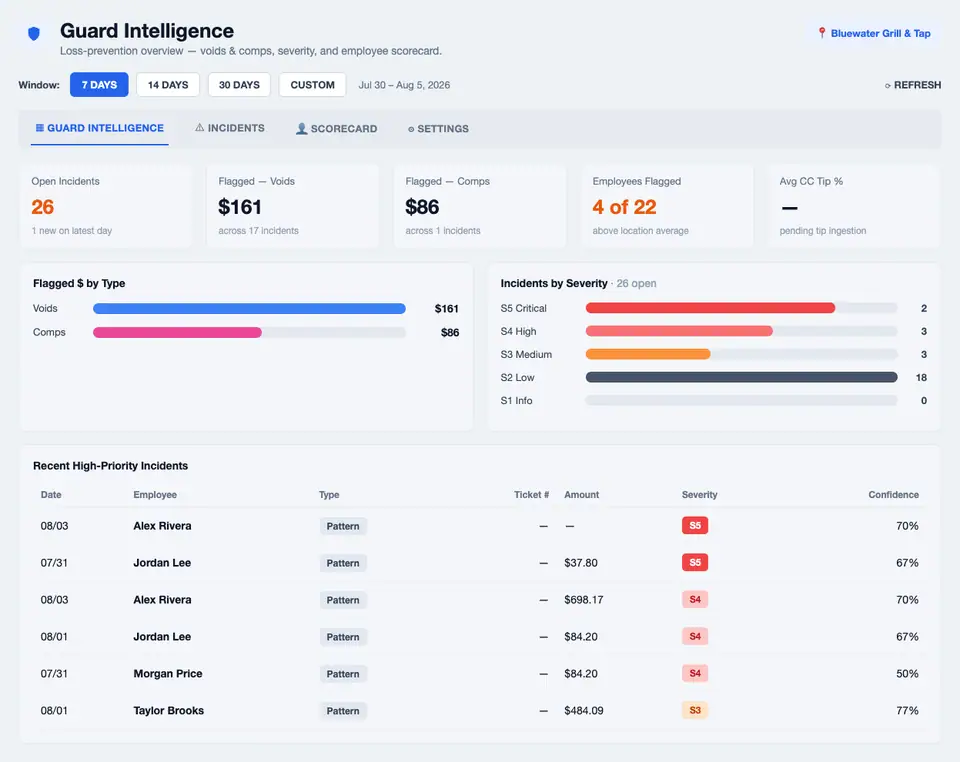This screenshot has width=960, height=762.
Task: Open the Flagged Comps $86 card
Action: click(480, 206)
